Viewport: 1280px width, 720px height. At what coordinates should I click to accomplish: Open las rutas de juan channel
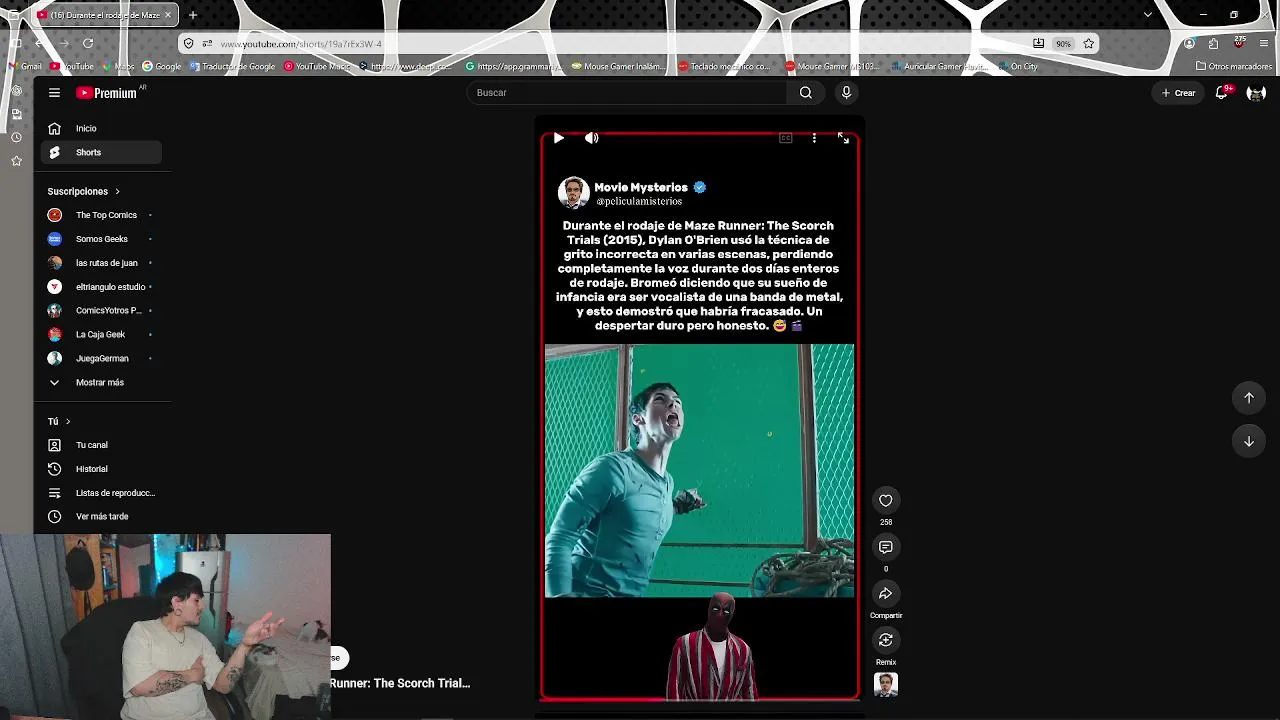click(101, 263)
